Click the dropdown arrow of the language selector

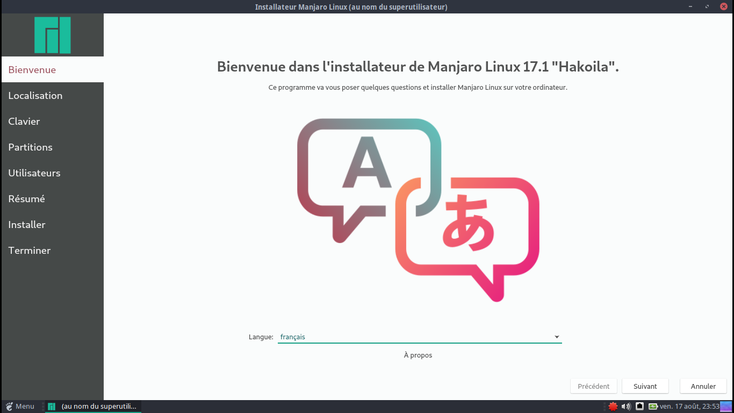coord(557,337)
